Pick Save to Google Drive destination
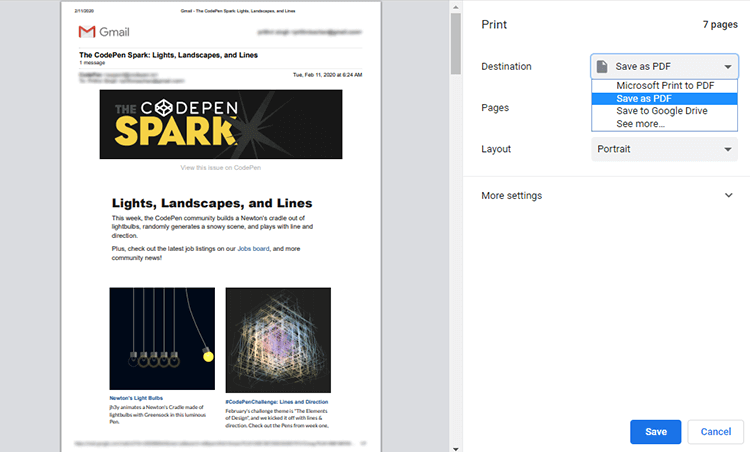 coord(664,111)
